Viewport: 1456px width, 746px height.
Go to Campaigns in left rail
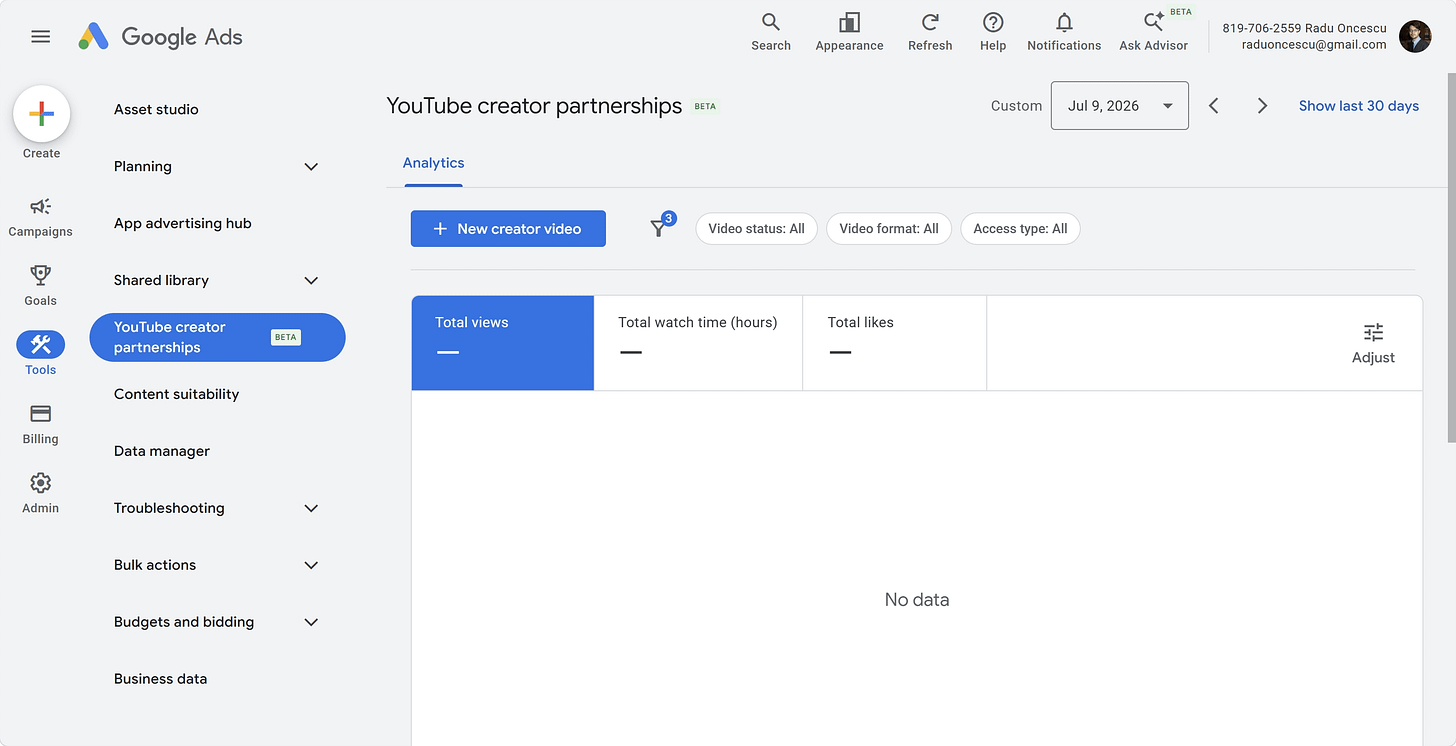tap(41, 217)
